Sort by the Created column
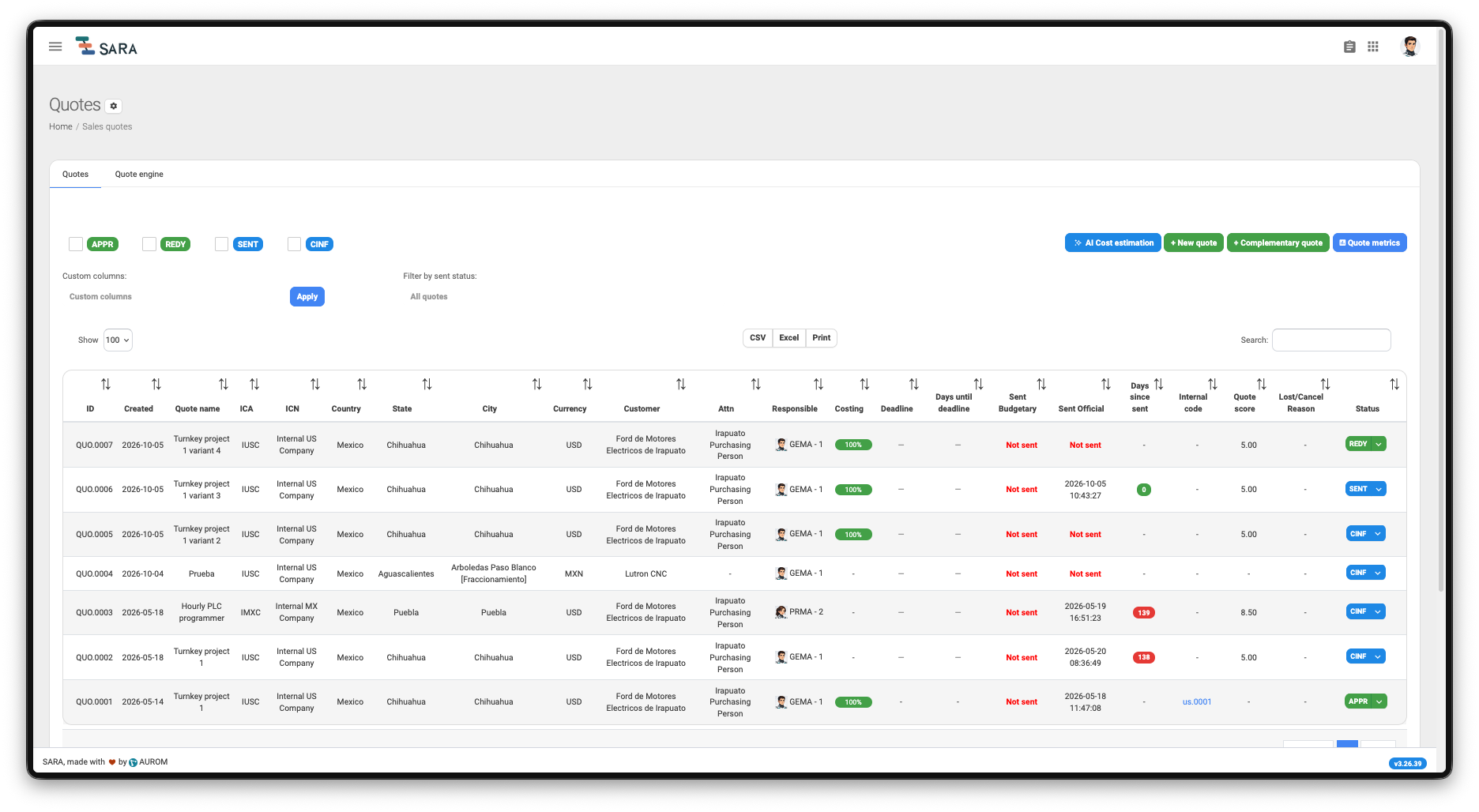This screenshot has width=1479, height=812. click(156, 384)
